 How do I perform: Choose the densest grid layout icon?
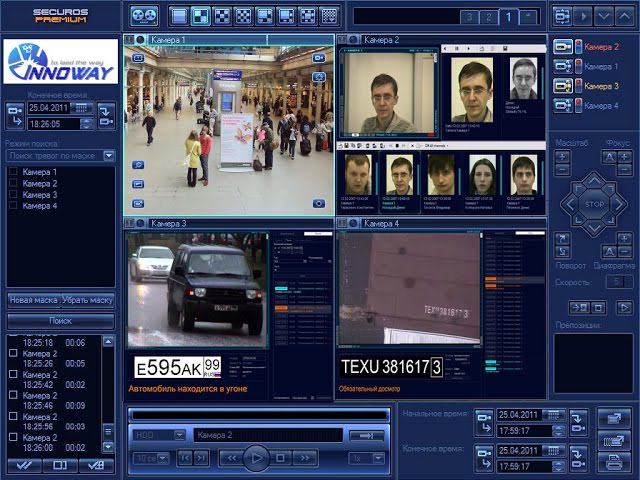click(329, 16)
